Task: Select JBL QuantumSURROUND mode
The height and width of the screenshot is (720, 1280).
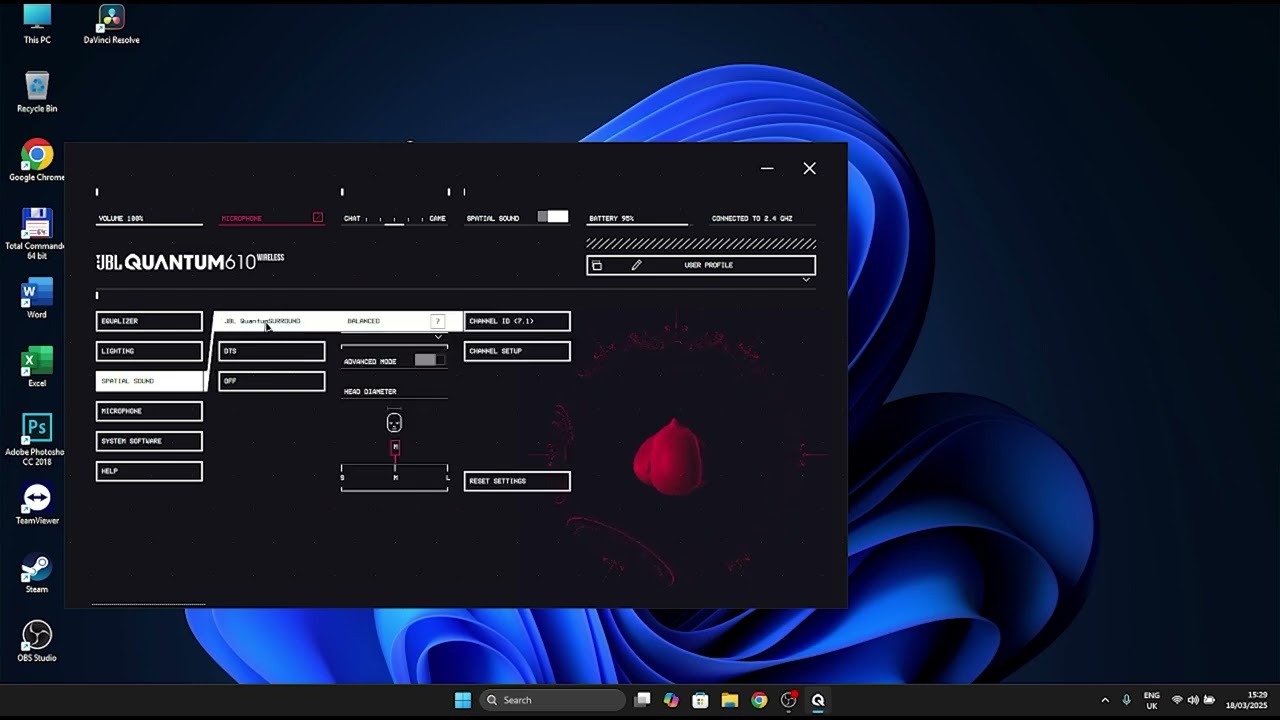Action: [271, 321]
